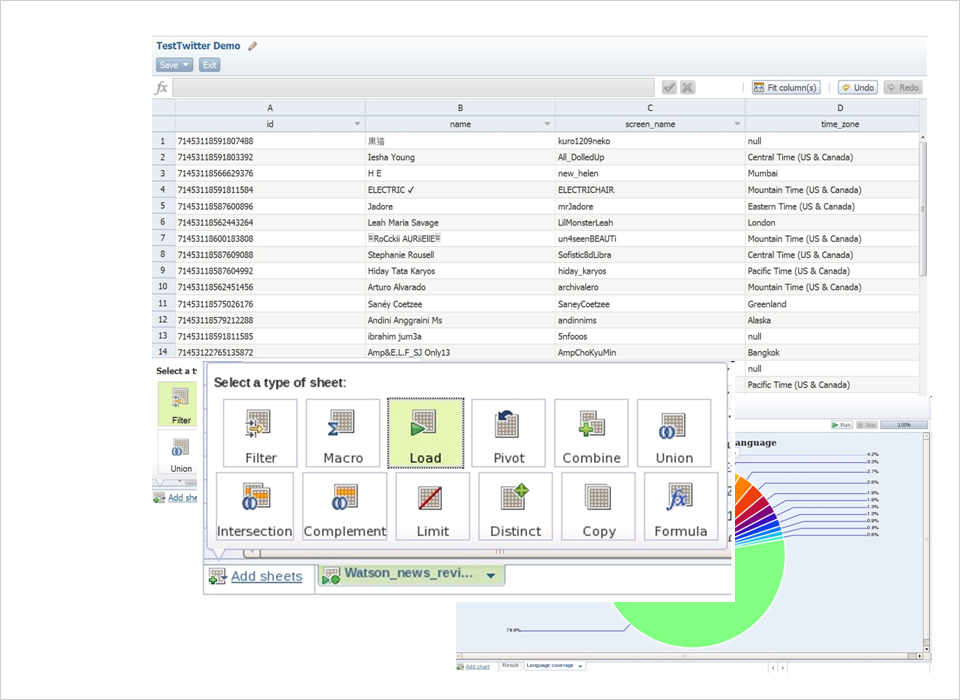Viewport: 960px width, 700px height.
Task: Switch to the Result tab
Action: pos(510,665)
